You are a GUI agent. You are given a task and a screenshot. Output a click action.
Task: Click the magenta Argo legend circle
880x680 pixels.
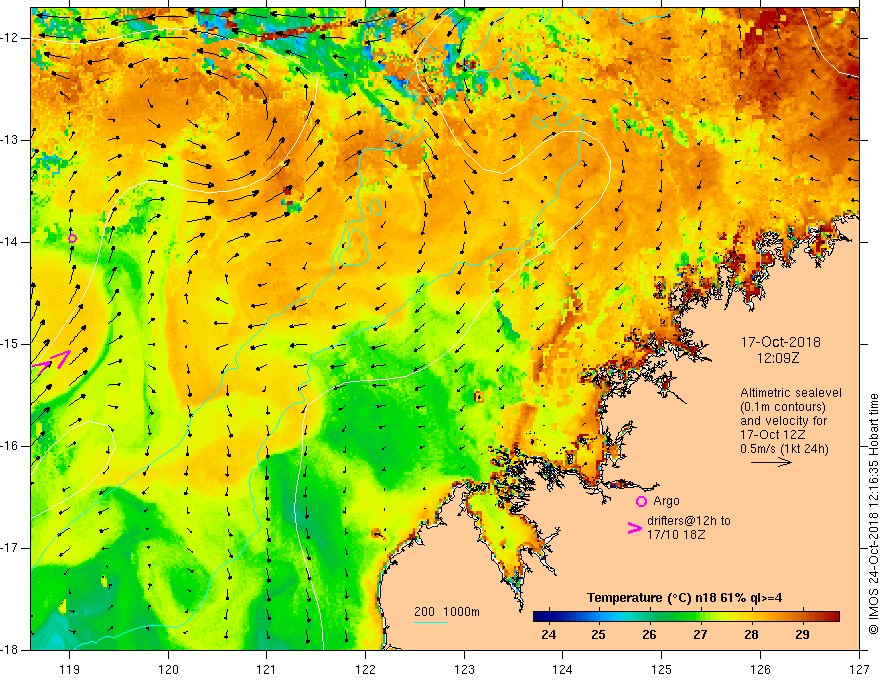point(641,501)
